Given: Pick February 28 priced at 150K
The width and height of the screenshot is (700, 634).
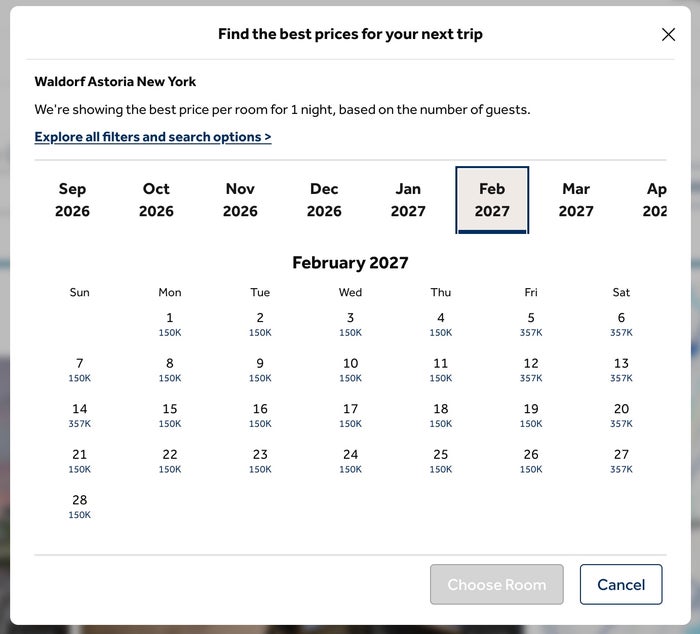Looking at the screenshot, I should [x=79, y=506].
